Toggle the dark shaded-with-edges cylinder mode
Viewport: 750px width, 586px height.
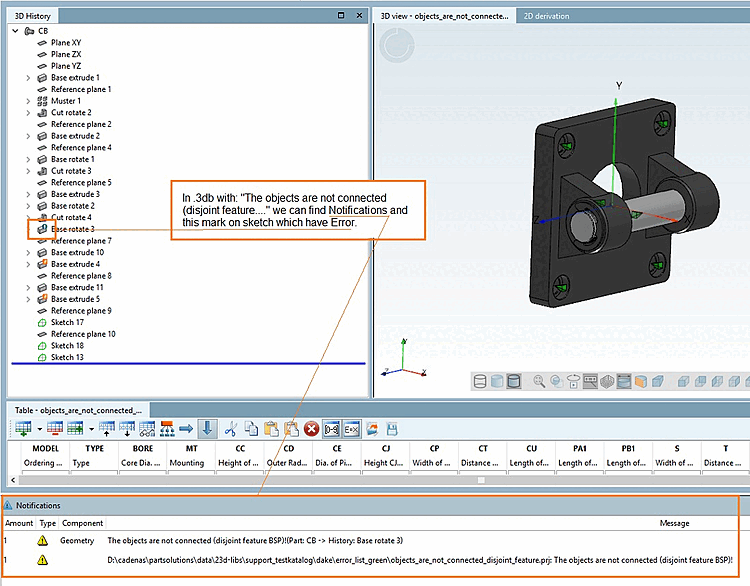click(x=514, y=381)
